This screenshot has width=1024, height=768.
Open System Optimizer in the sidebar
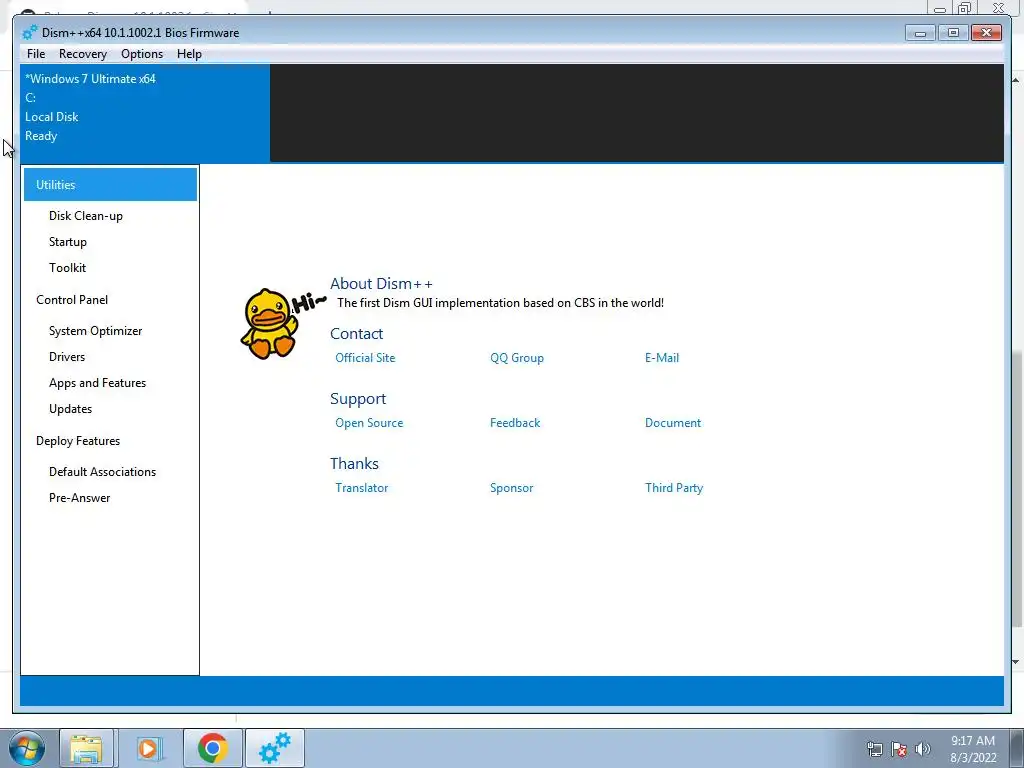tap(95, 331)
